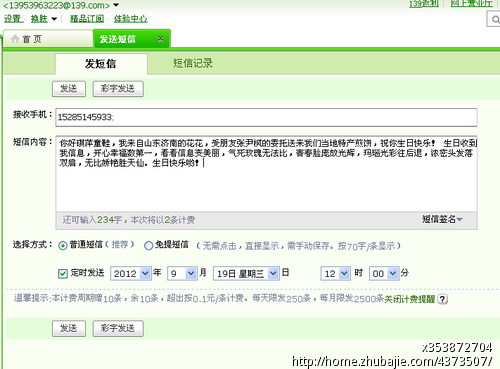Click the top 彩字发送 button
Image resolution: width=500 pixels, height=369 pixels.
click(x=118, y=89)
